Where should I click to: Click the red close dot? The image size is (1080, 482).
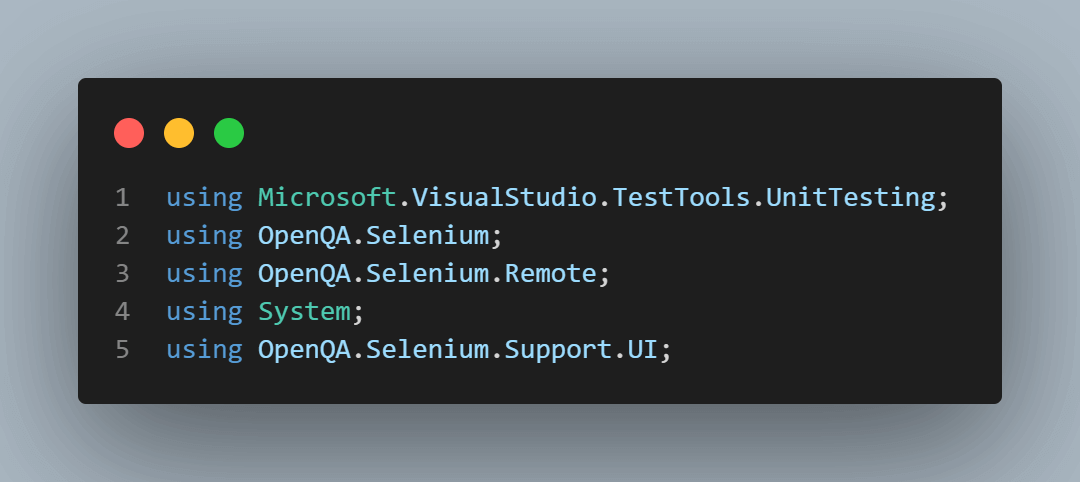click(129, 132)
